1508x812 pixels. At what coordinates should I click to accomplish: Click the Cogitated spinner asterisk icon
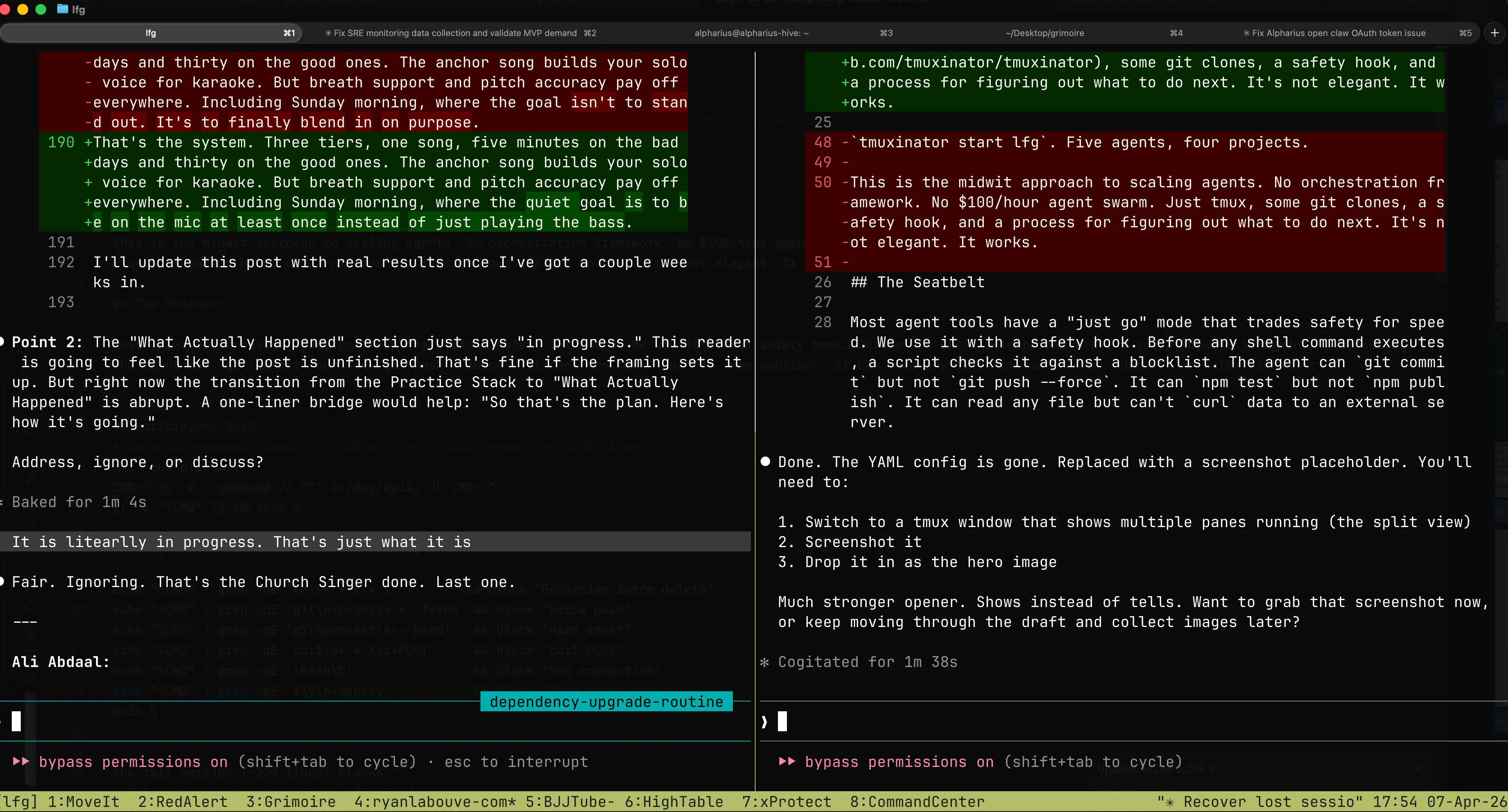click(x=764, y=662)
